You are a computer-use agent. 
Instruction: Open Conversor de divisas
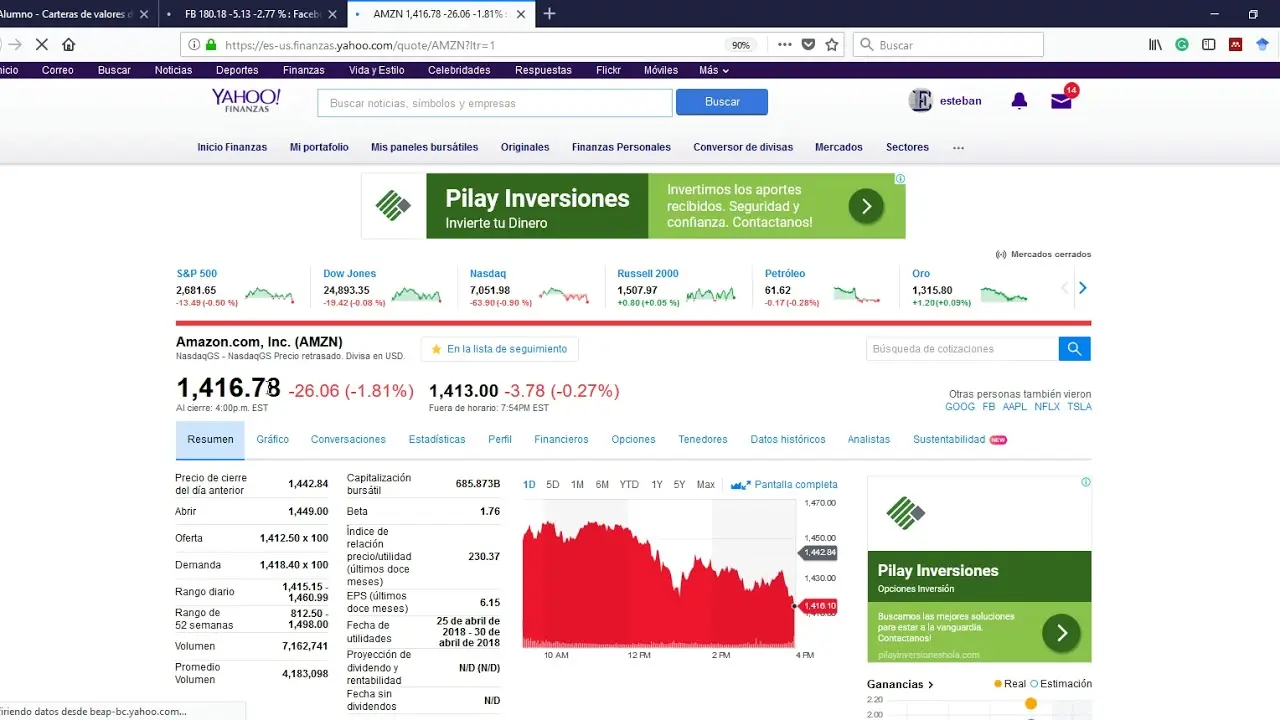tap(743, 147)
